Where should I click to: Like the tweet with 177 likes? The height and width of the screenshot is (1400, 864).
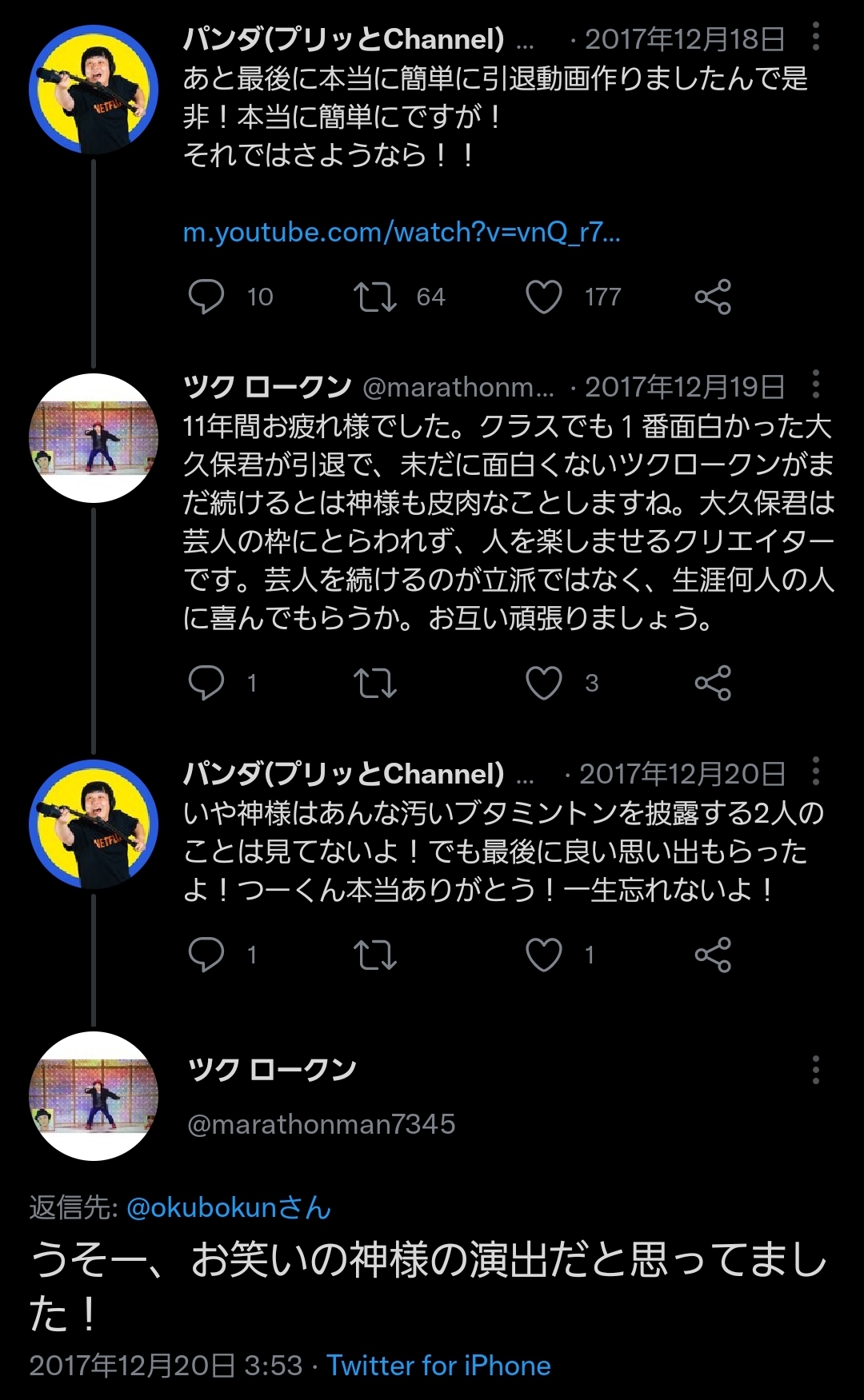[x=544, y=297]
